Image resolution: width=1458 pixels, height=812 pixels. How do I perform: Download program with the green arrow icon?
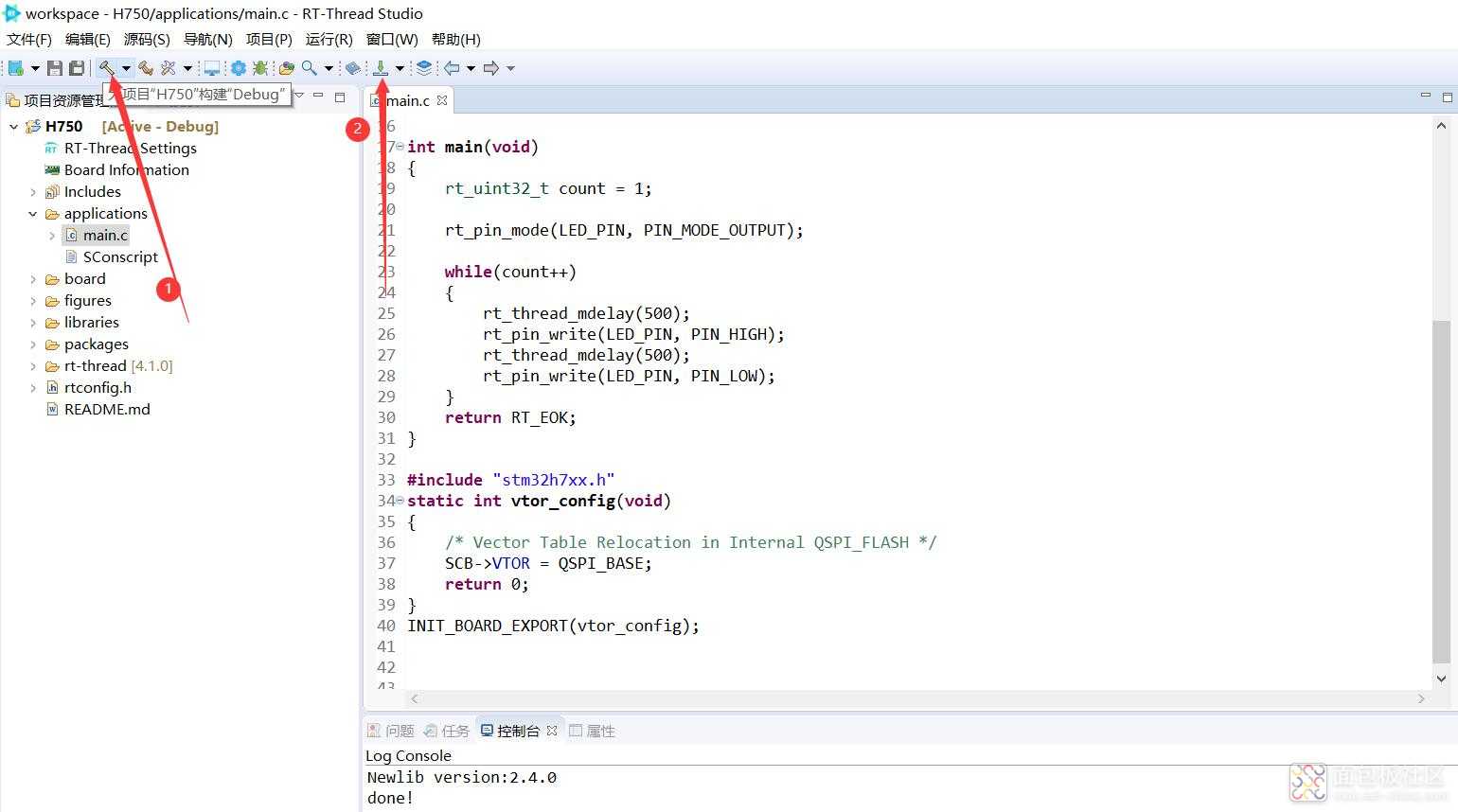click(381, 68)
